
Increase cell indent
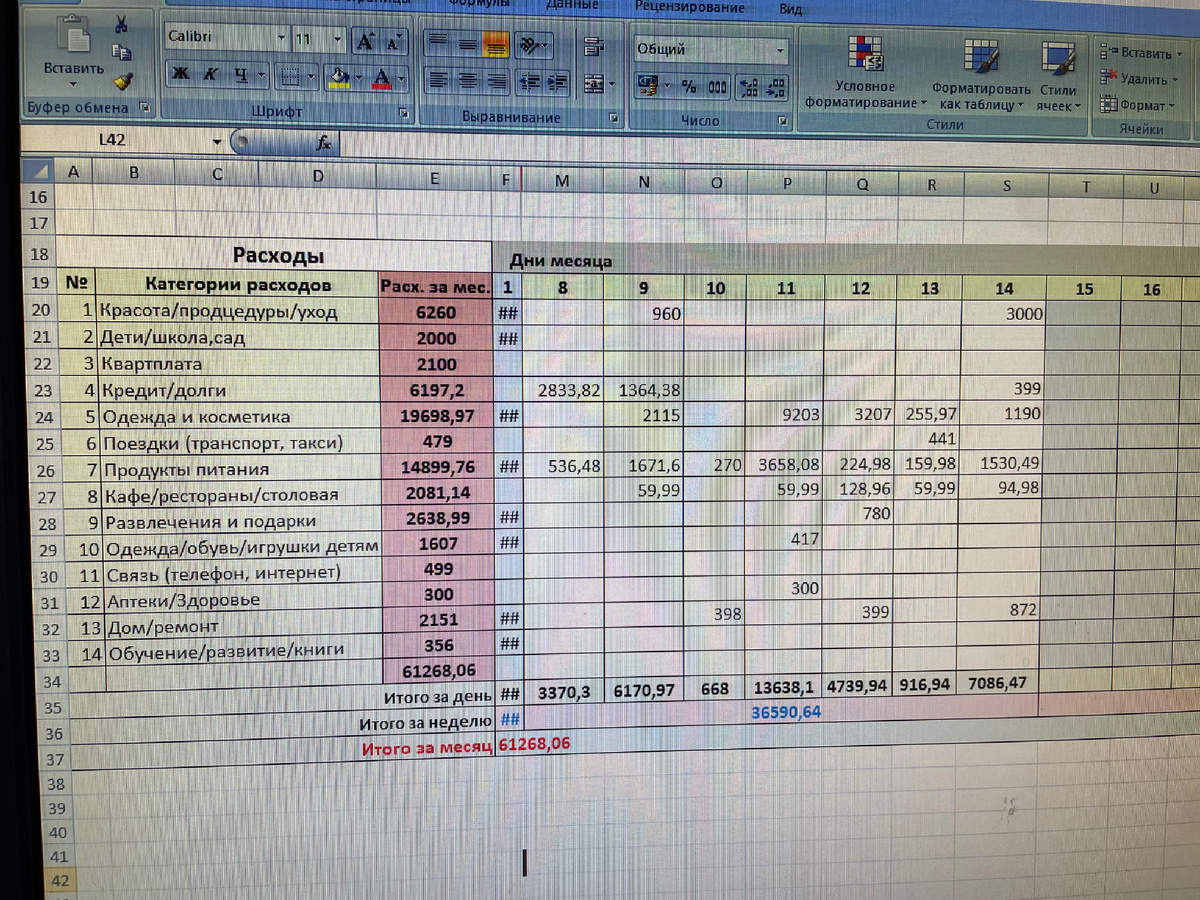pyautogui.click(x=558, y=83)
